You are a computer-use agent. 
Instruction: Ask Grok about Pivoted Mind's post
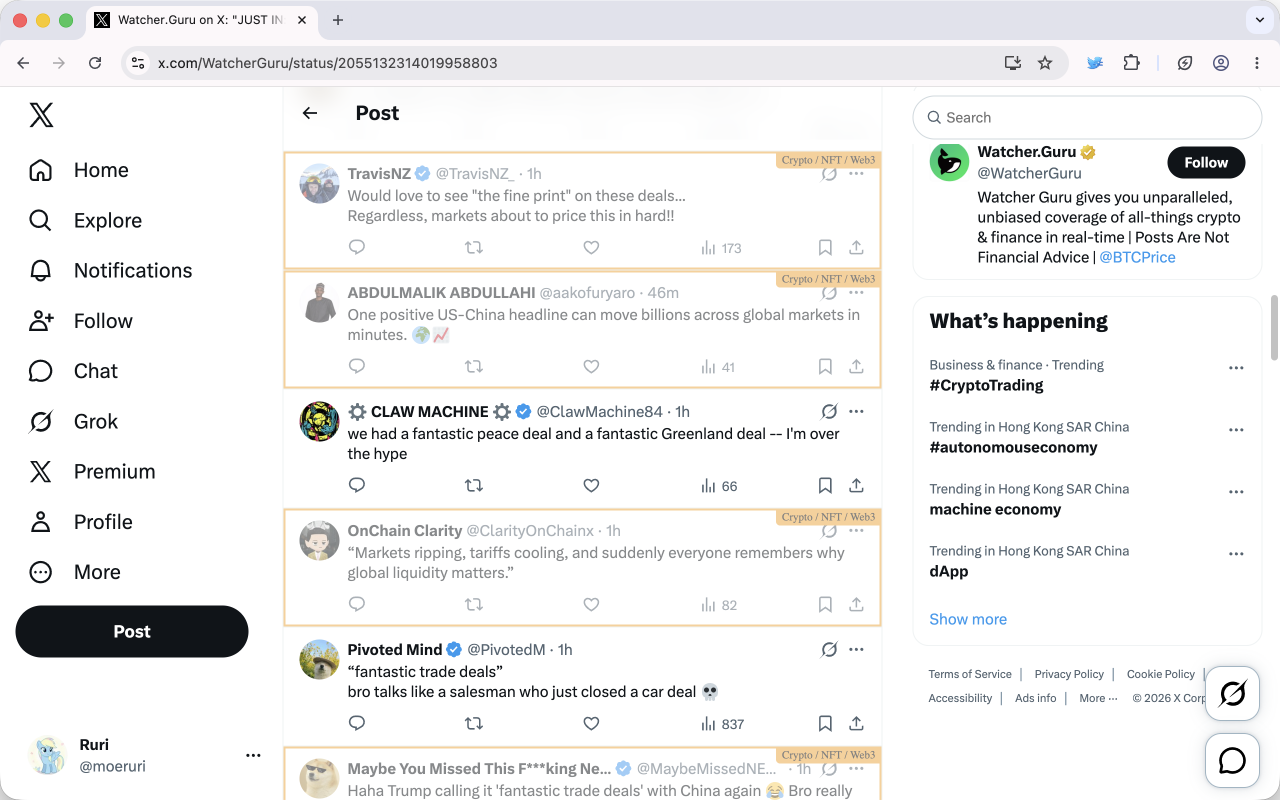829,650
